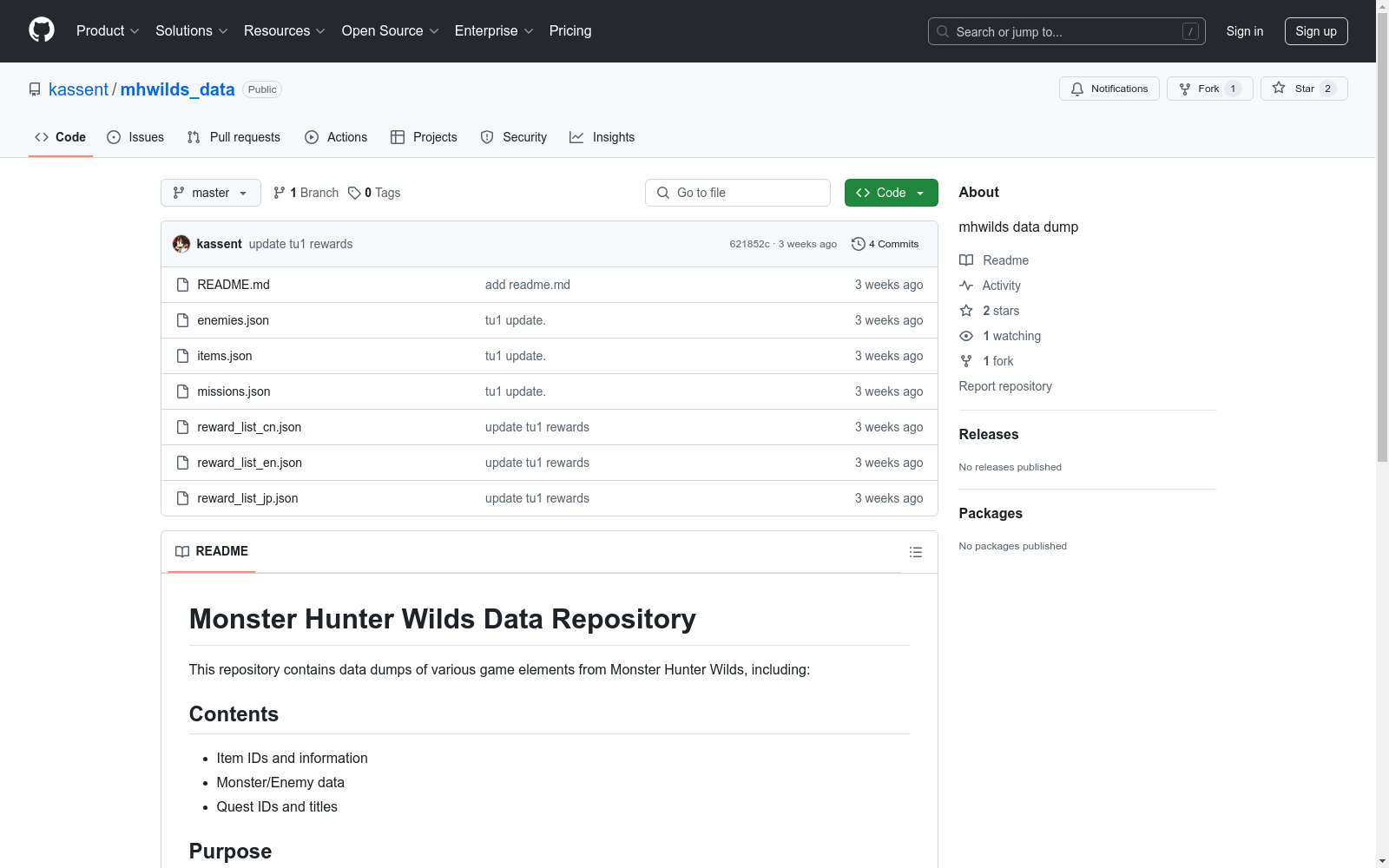Open the Activity link in About

[990, 286]
